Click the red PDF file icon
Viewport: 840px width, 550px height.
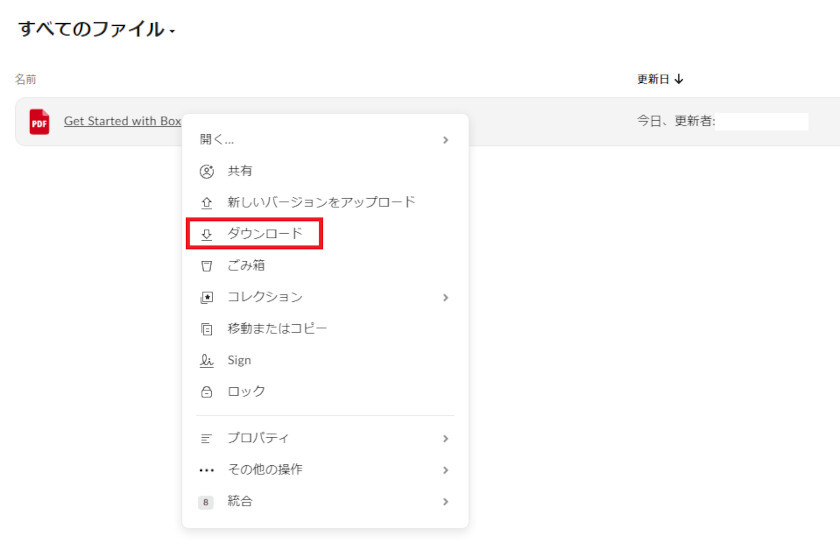pos(39,121)
